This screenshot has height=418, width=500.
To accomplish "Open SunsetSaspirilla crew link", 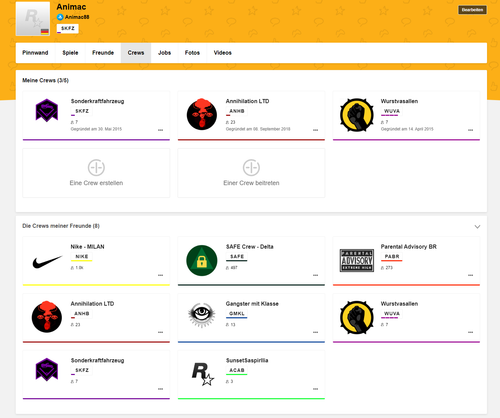I will coord(247,360).
